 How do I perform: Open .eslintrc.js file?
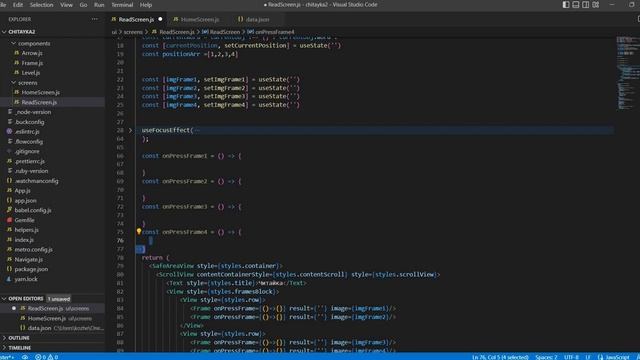click(x=27, y=131)
